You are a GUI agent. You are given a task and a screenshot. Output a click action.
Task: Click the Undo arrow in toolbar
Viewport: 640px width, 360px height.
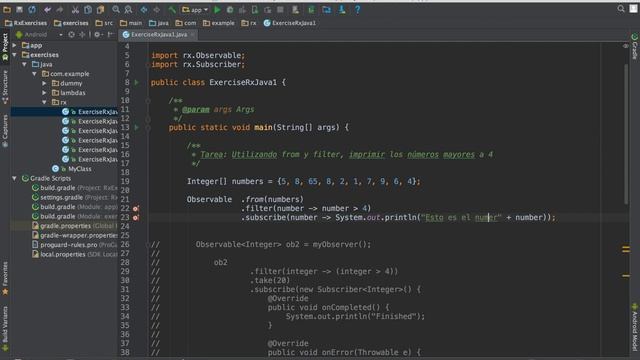47,9
